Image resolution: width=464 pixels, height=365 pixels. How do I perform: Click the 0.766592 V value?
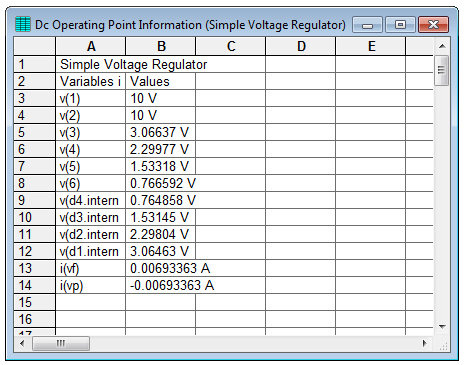point(163,183)
